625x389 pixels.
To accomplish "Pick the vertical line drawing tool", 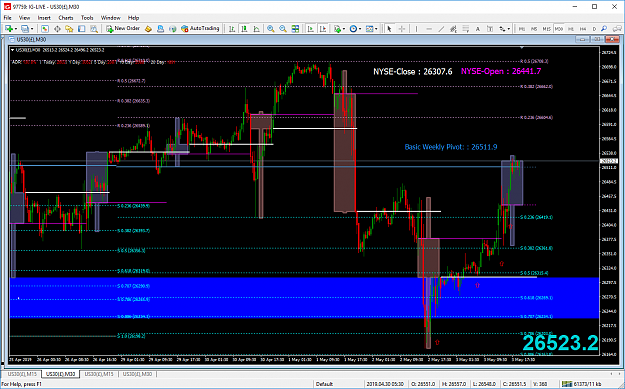I will pos(416,29).
